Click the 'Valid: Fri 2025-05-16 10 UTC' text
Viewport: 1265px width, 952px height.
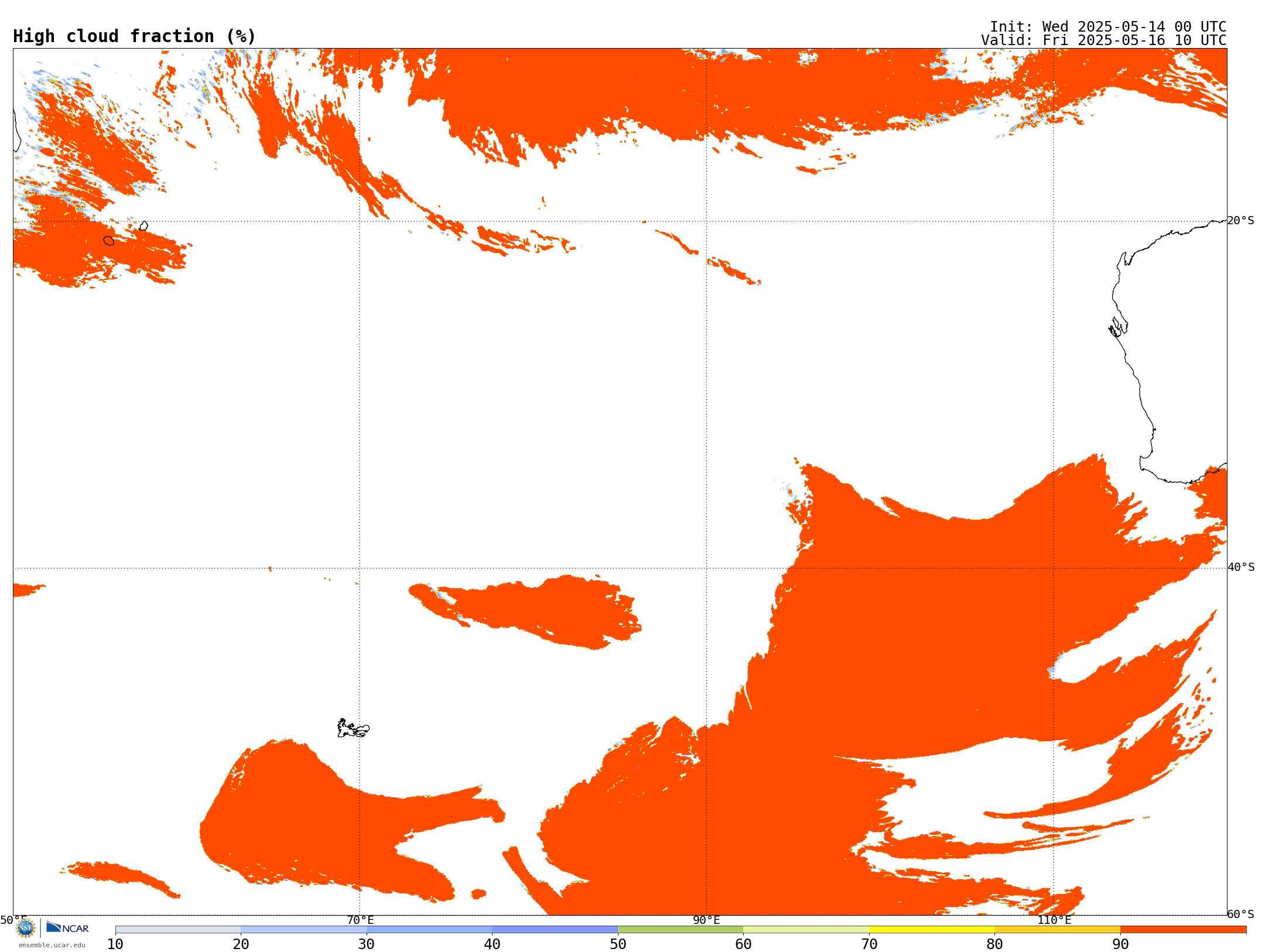click(x=1104, y=40)
